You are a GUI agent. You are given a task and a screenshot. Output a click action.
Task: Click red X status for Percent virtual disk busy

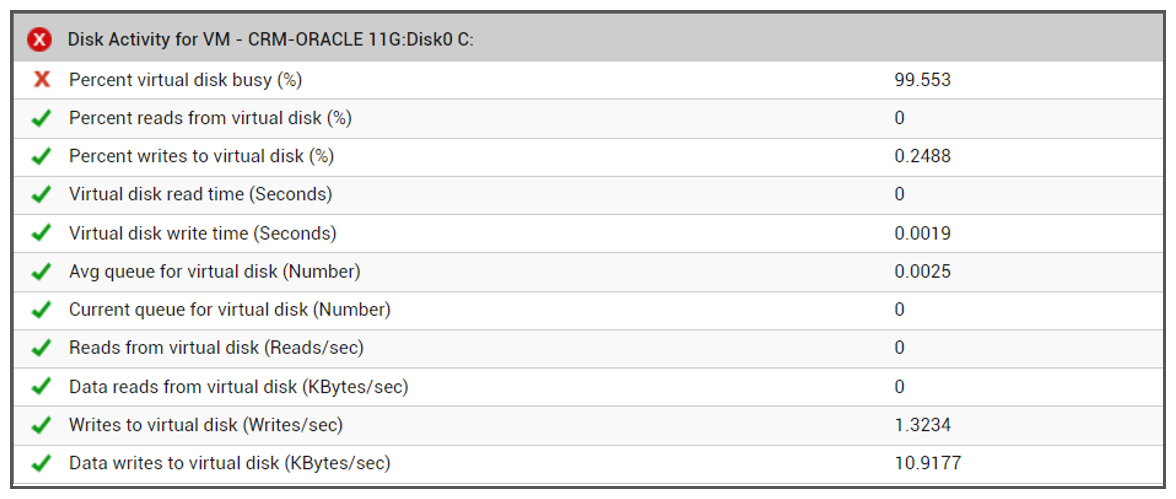[x=42, y=79]
